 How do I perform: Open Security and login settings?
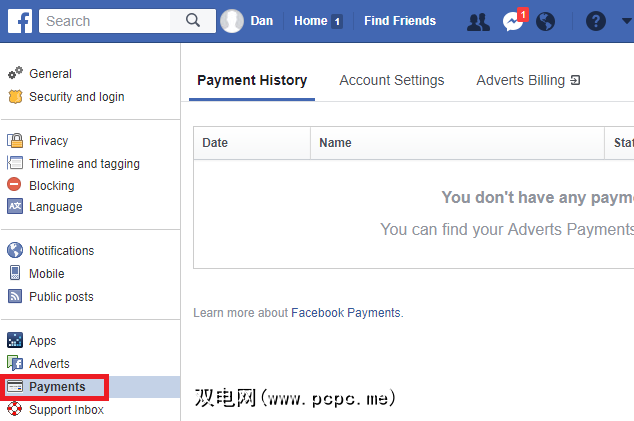[76, 97]
